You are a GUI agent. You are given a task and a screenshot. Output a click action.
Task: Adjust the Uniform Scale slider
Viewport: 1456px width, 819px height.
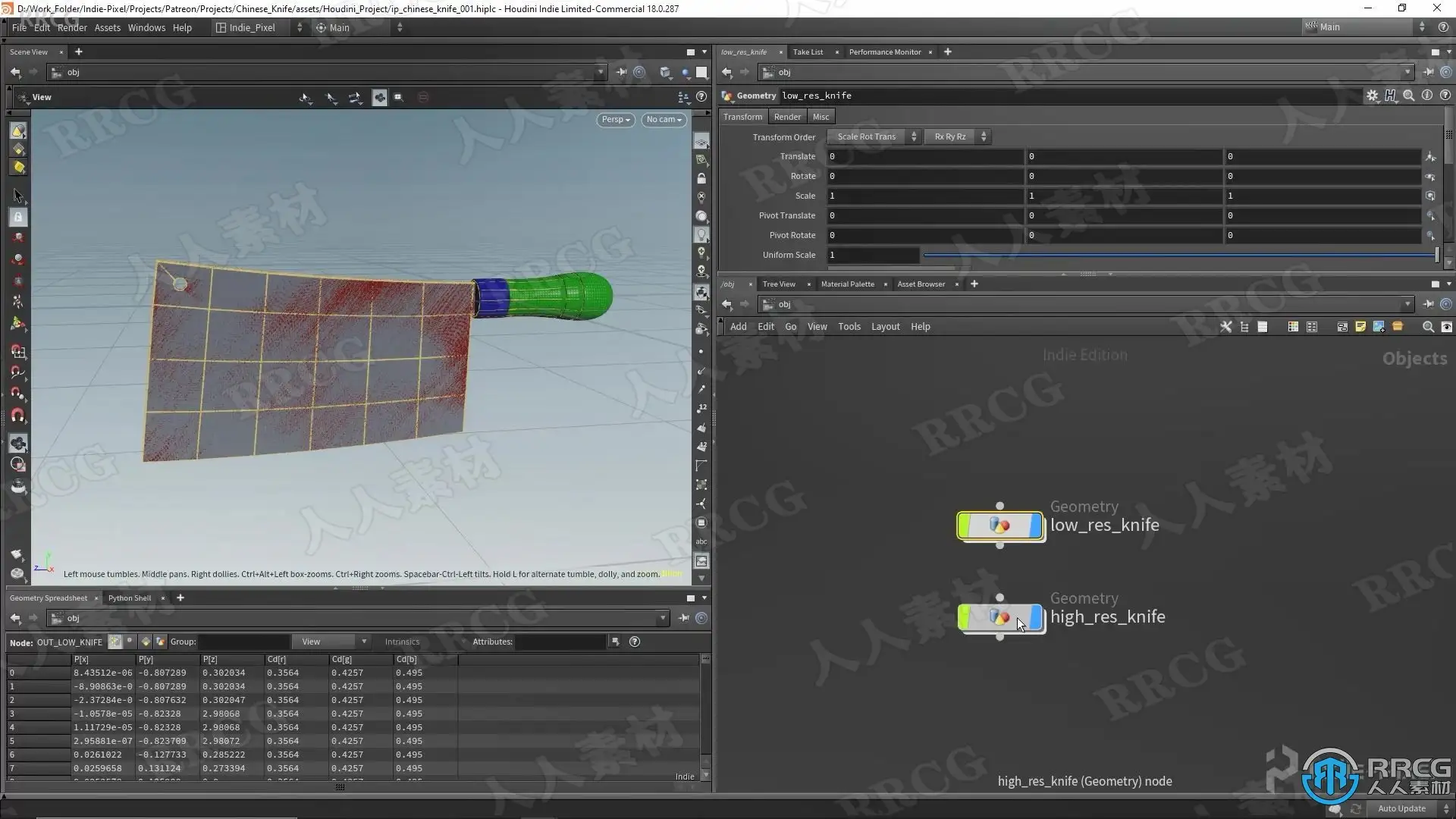(x=1179, y=256)
